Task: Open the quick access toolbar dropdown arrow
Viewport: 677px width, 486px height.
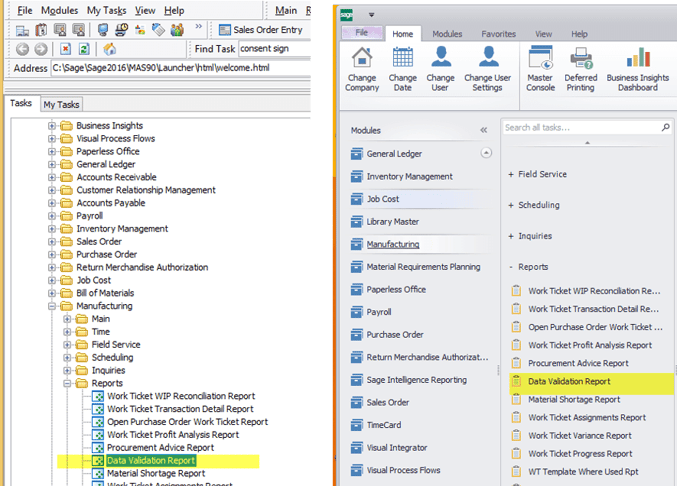Action: [371, 15]
